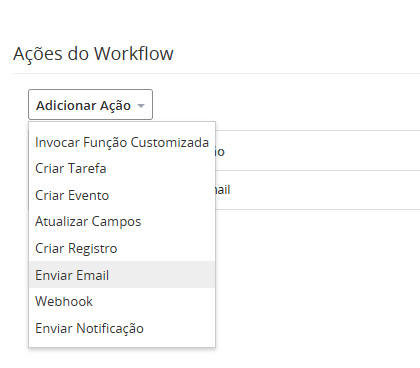Click the partially hidden row ending in 'ail'
Screen dimensions: 420x368
click(x=318, y=190)
